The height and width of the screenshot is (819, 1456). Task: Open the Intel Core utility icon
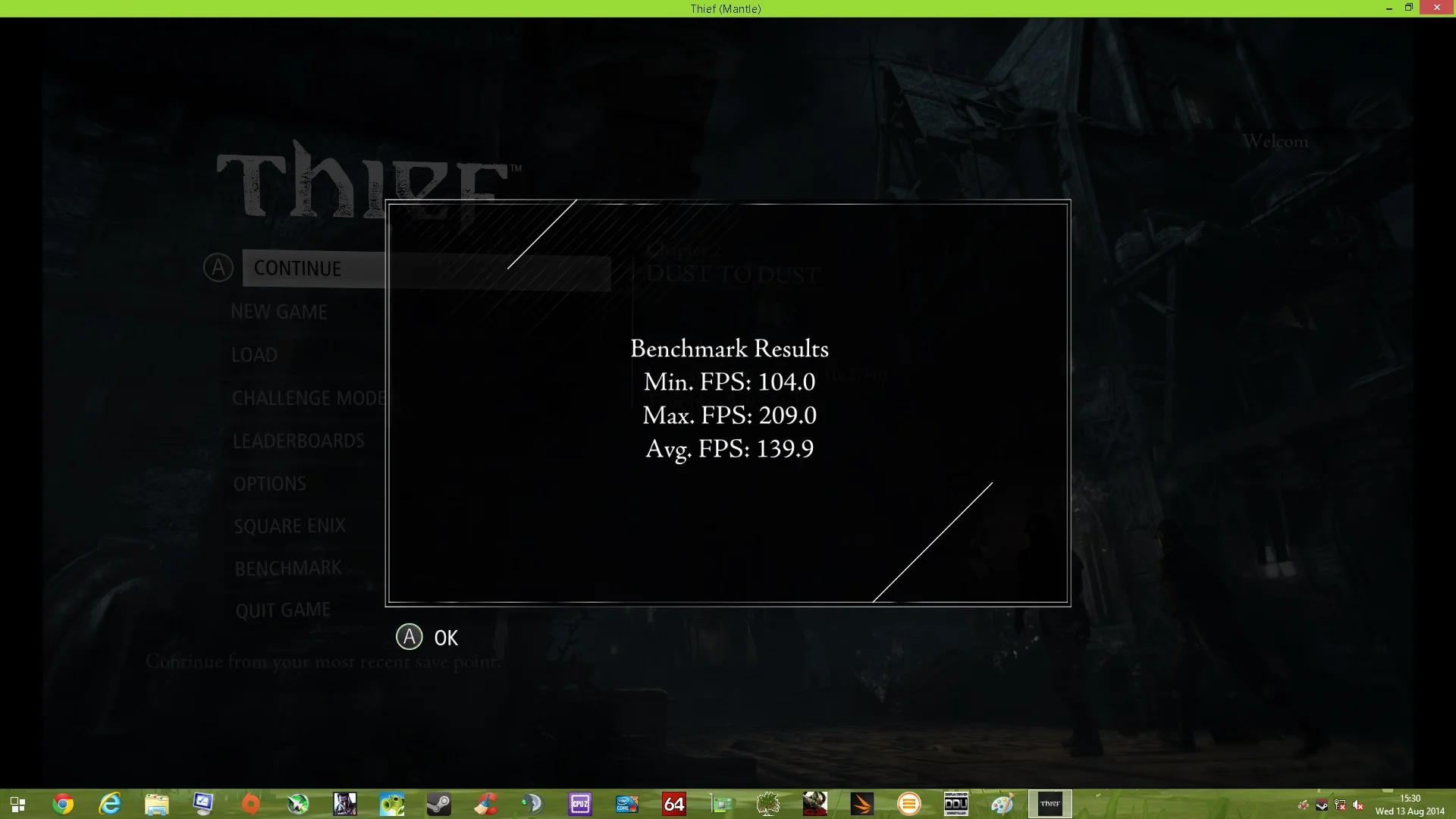[627, 804]
